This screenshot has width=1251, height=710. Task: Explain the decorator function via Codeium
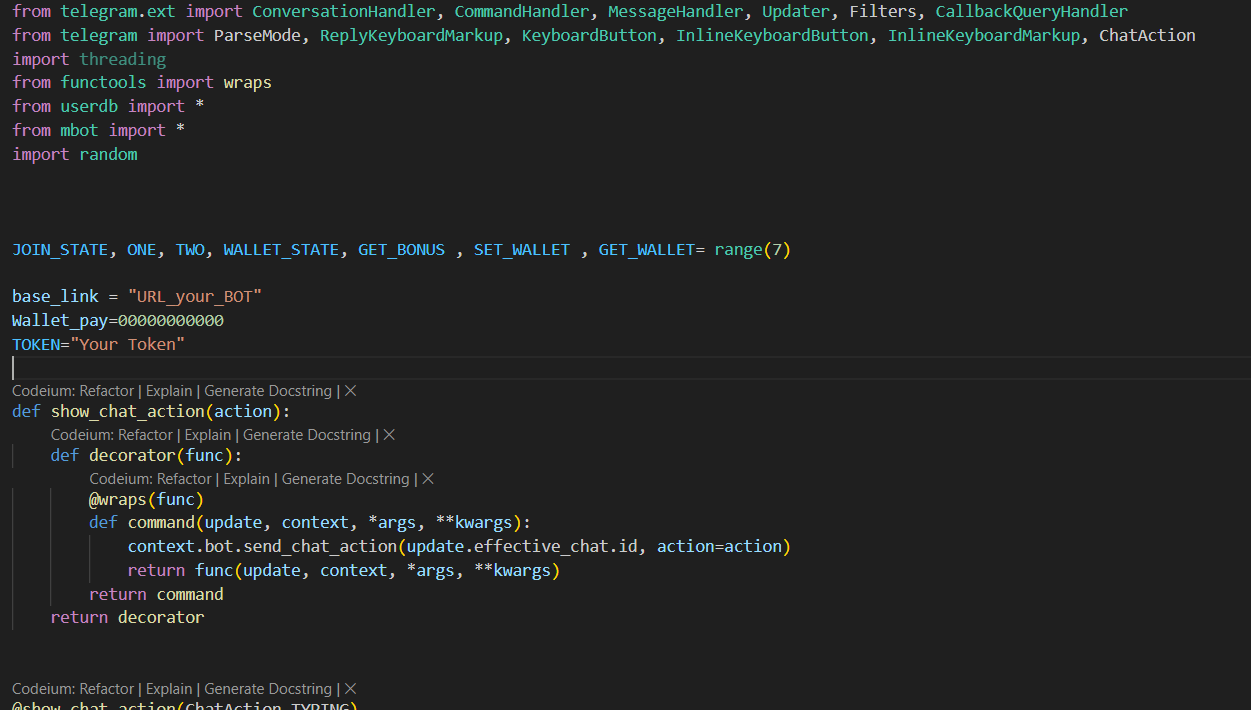tap(208, 435)
